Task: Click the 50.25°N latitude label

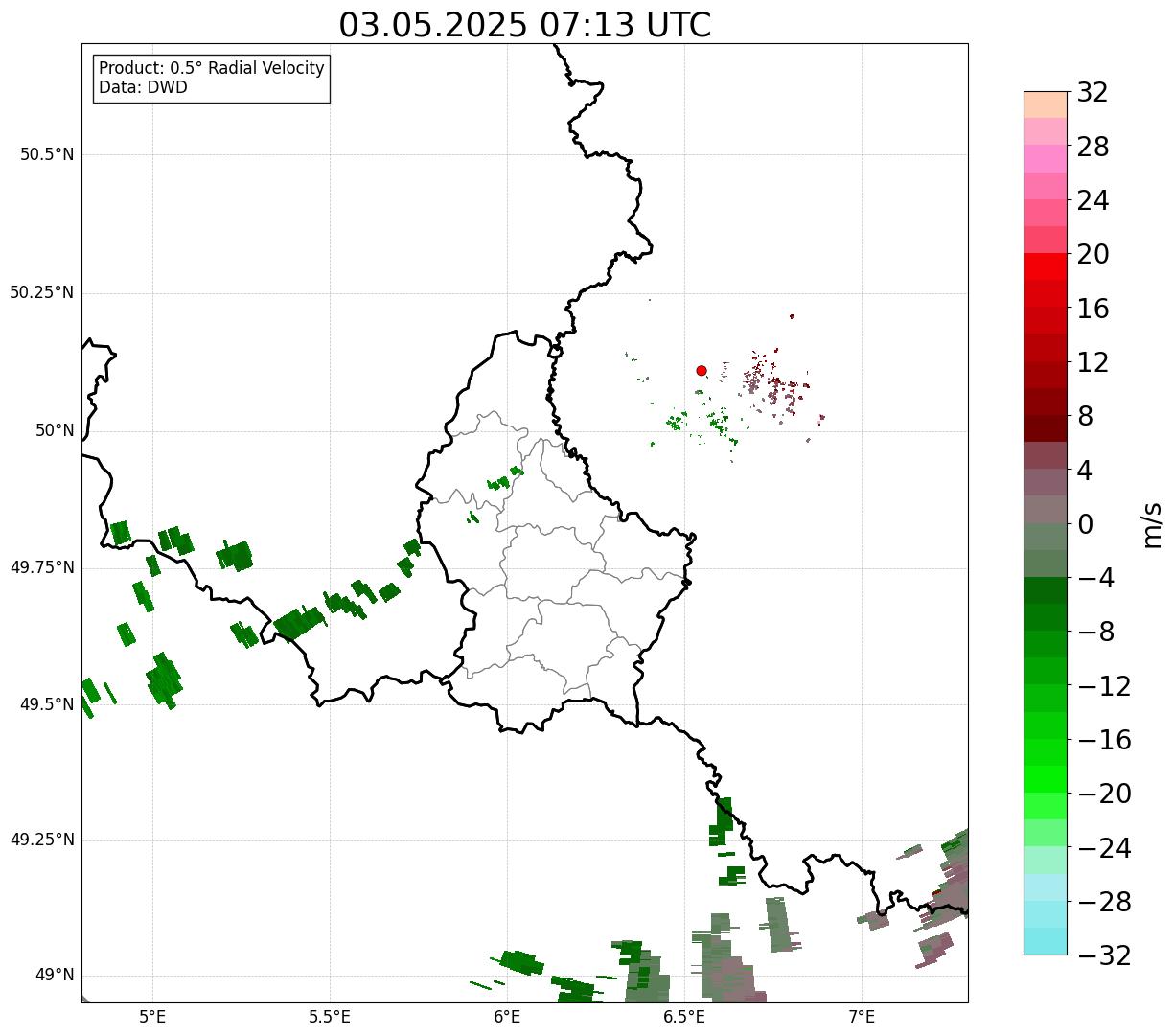Action: (x=42, y=292)
